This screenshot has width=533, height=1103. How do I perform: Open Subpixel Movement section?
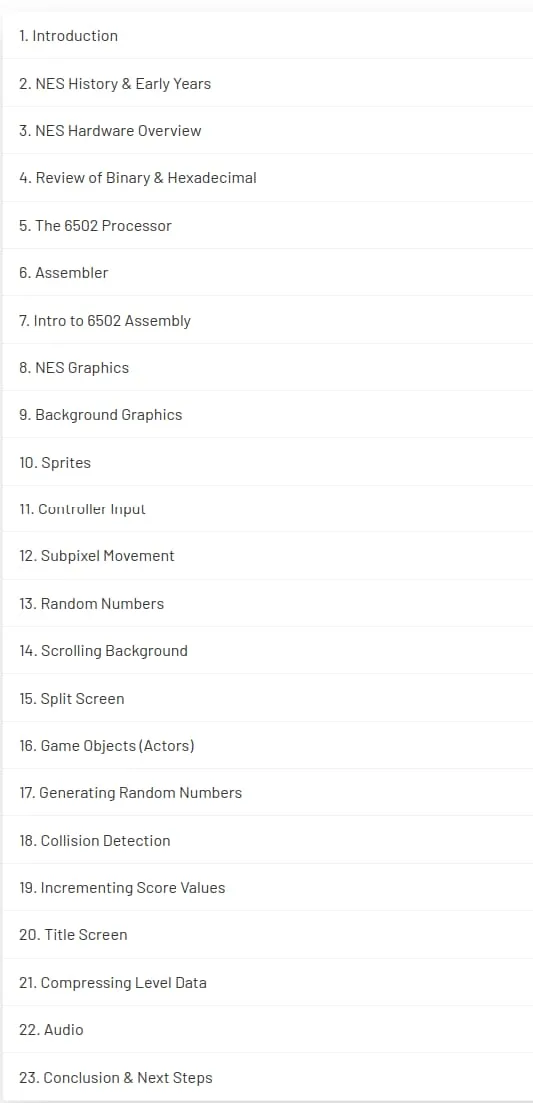pyautogui.click(x=267, y=556)
